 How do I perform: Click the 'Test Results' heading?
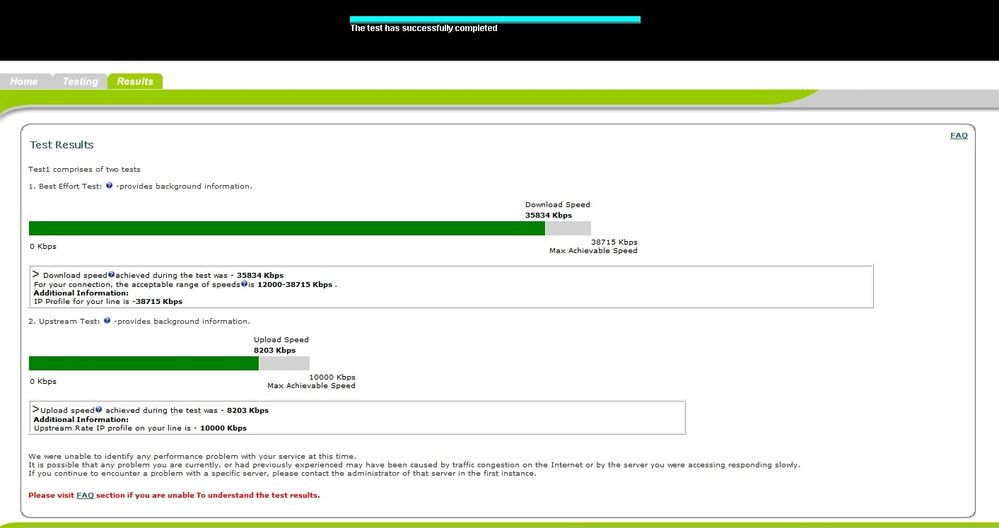(62, 145)
